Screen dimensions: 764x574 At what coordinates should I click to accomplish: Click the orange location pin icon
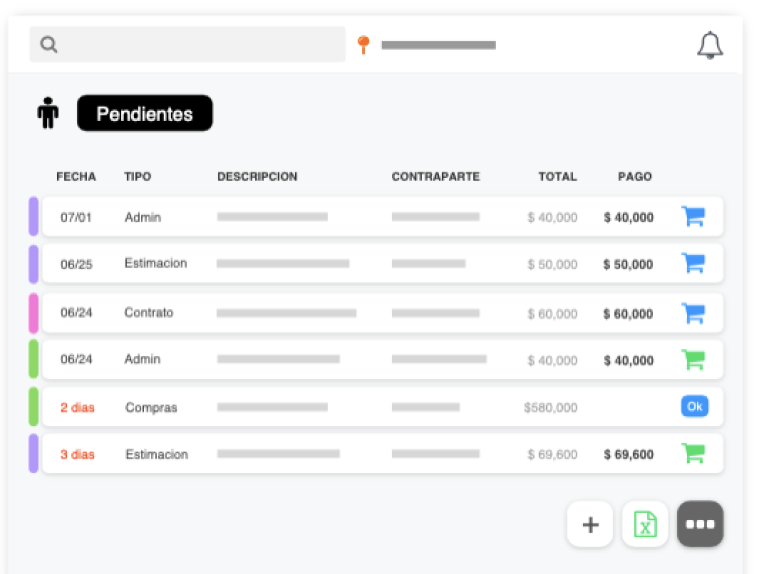tap(363, 45)
